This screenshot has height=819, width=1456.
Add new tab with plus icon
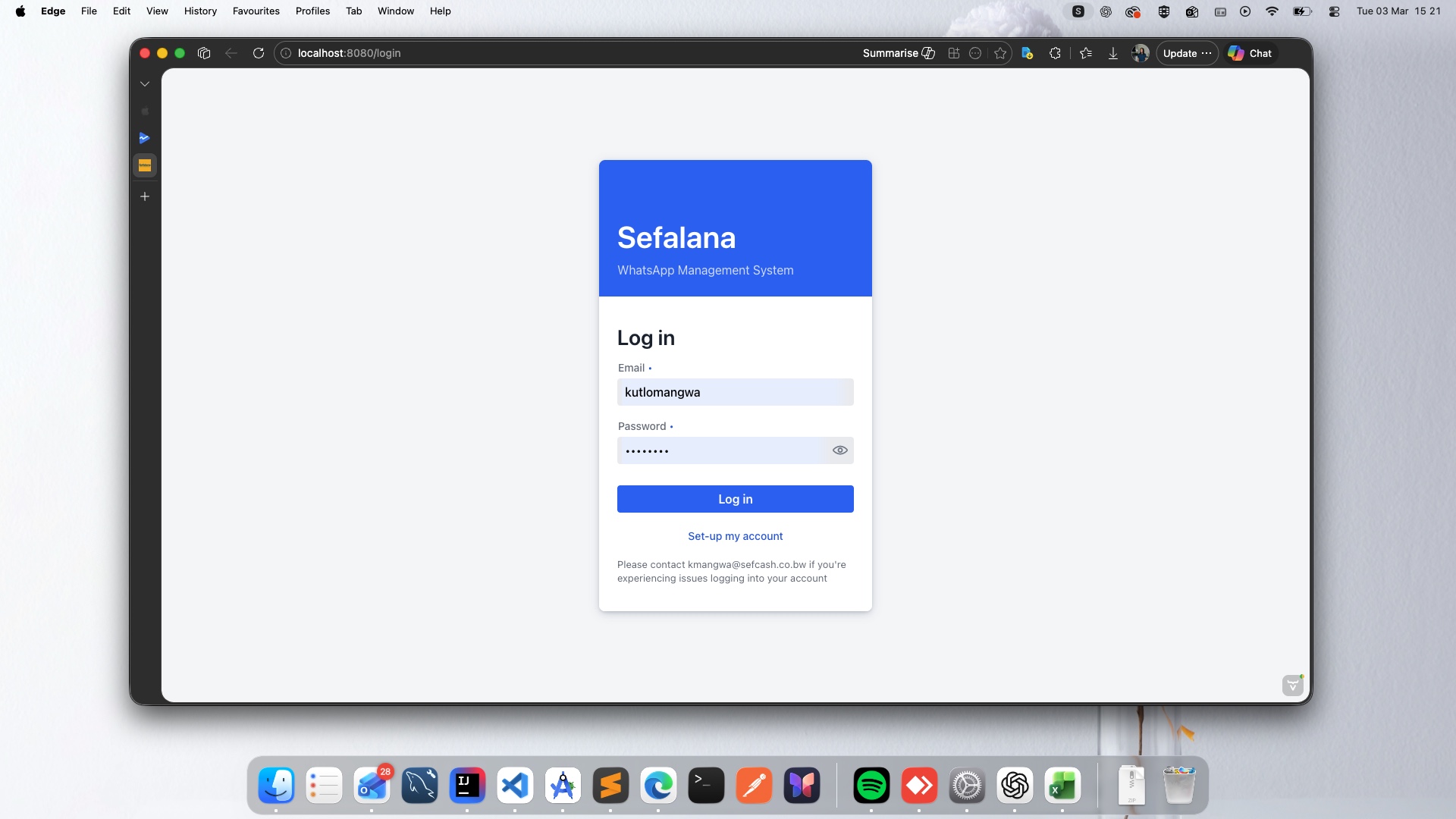pos(145,196)
